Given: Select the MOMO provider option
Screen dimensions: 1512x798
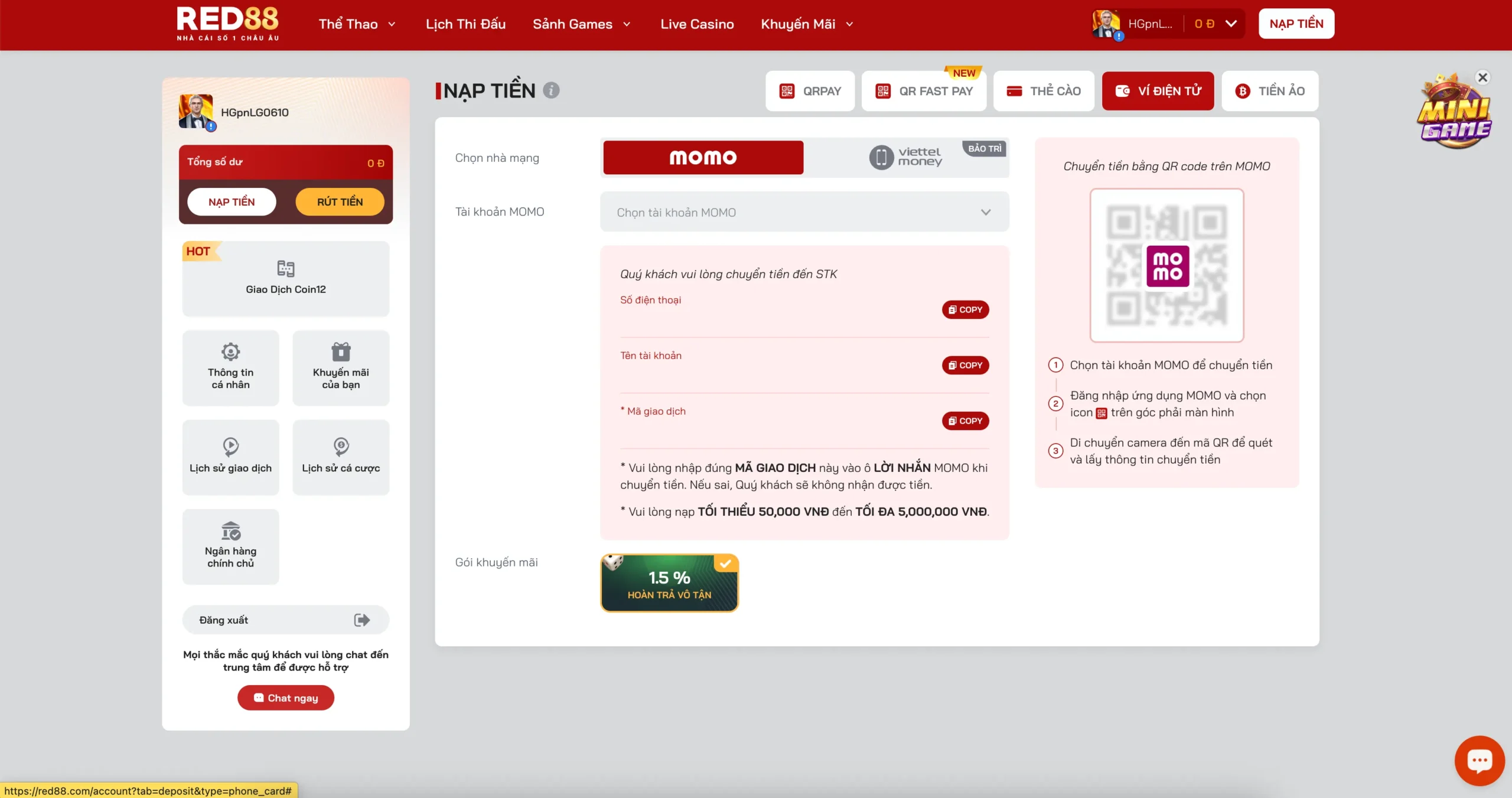Looking at the screenshot, I should tap(703, 157).
